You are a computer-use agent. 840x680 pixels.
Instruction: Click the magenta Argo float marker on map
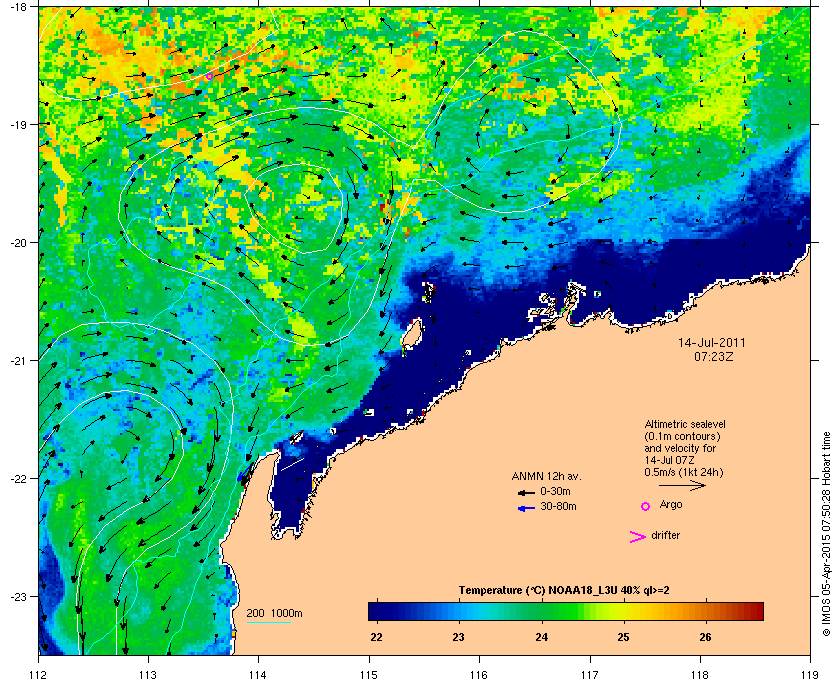tap(209, 77)
